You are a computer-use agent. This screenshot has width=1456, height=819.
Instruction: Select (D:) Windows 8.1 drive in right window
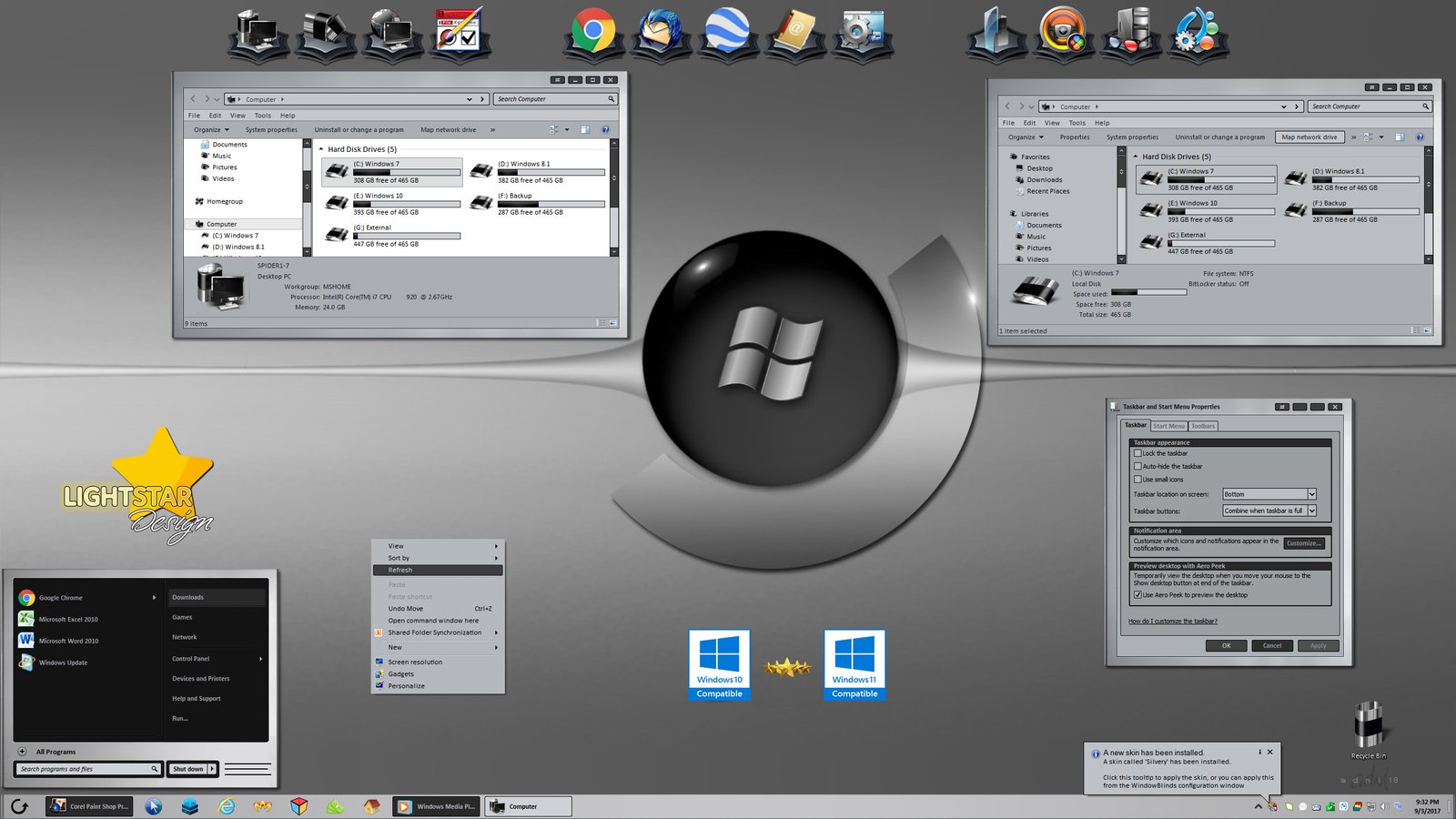(1351, 179)
